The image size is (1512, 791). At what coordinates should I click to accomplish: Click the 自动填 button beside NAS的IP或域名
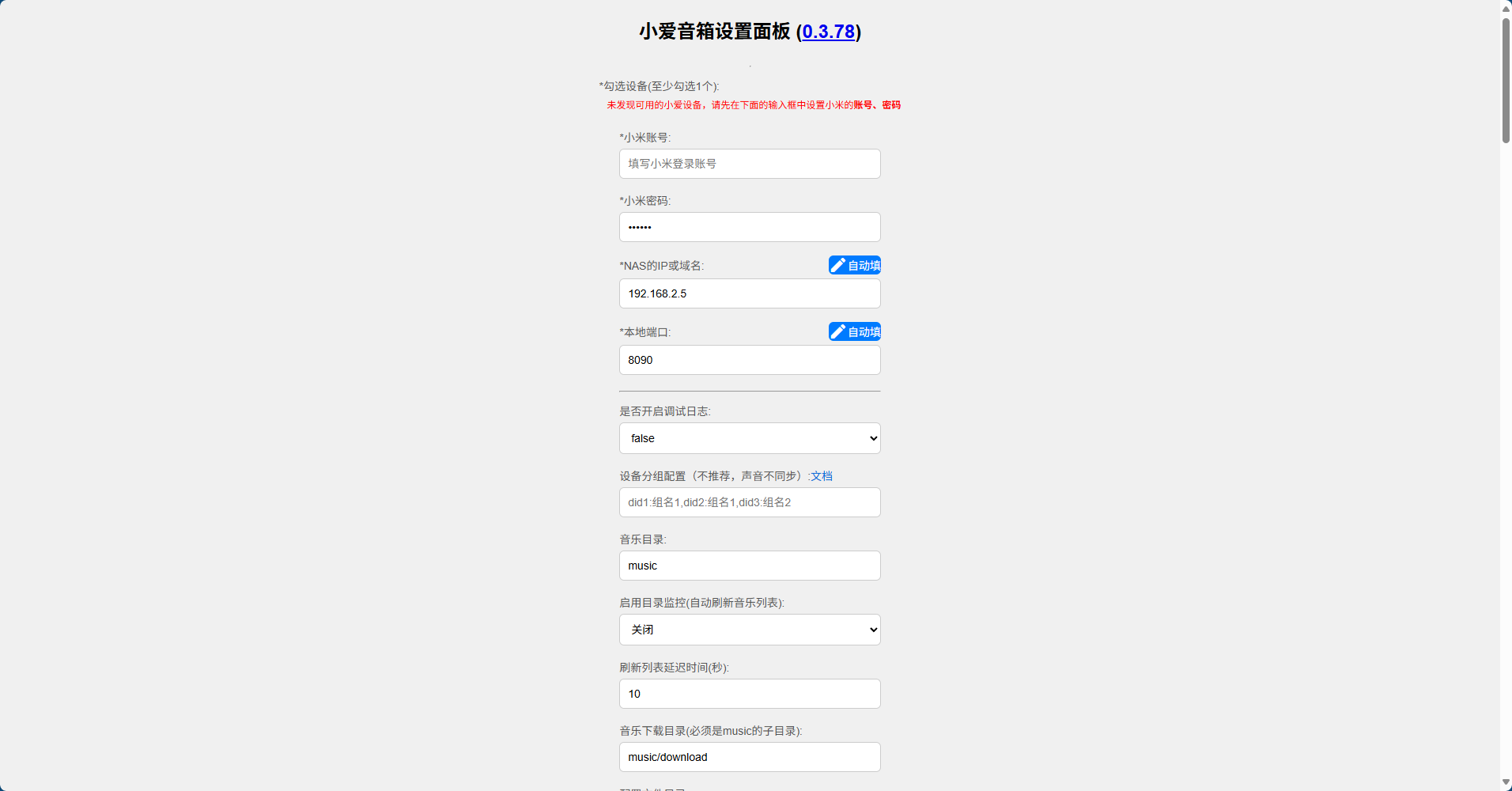855,265
